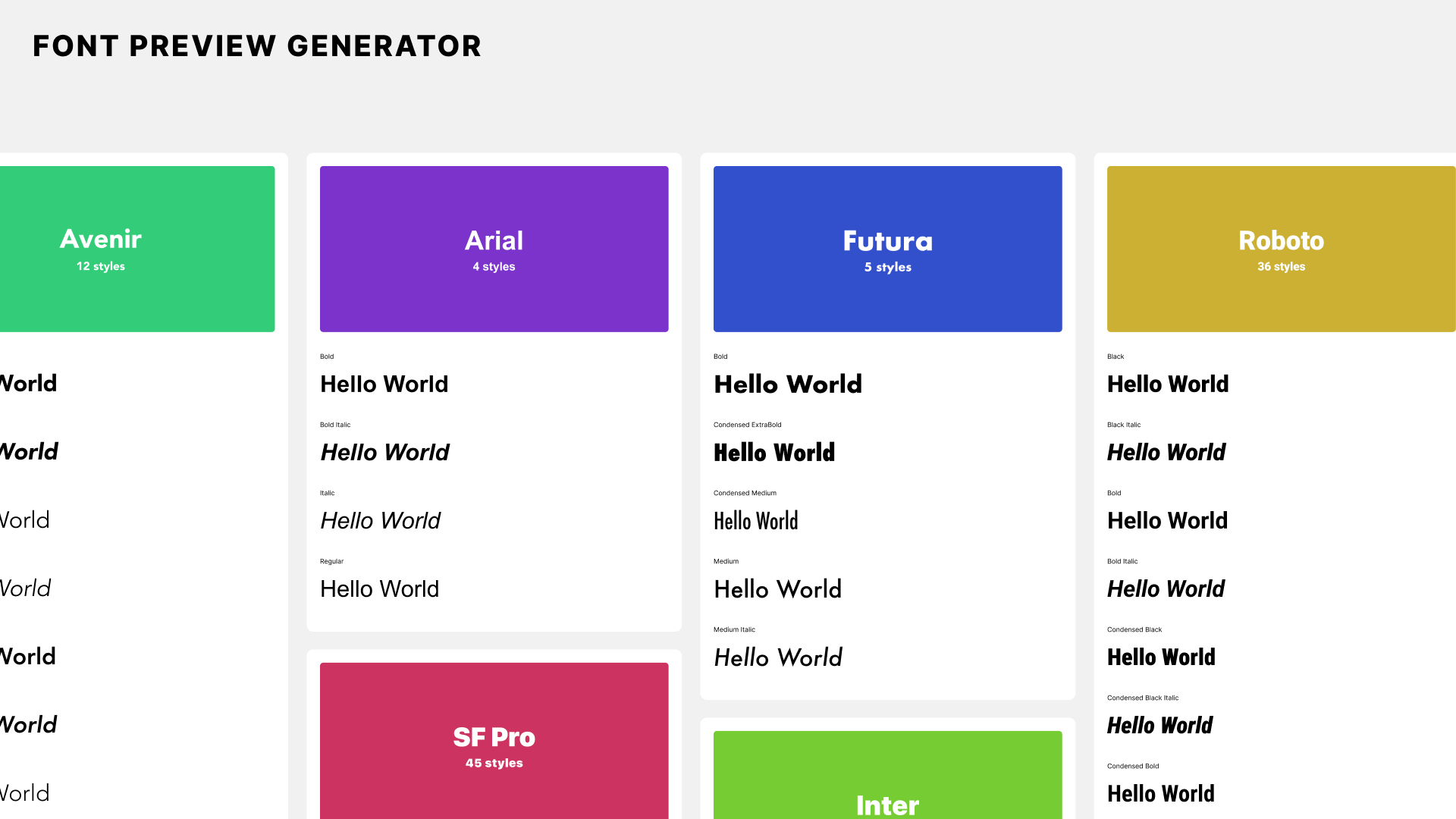Image resolution: width=1456 pixels, height=819 pixels.
Task: Click the Arial Bold Hello World sample
Action: (384, 384)
